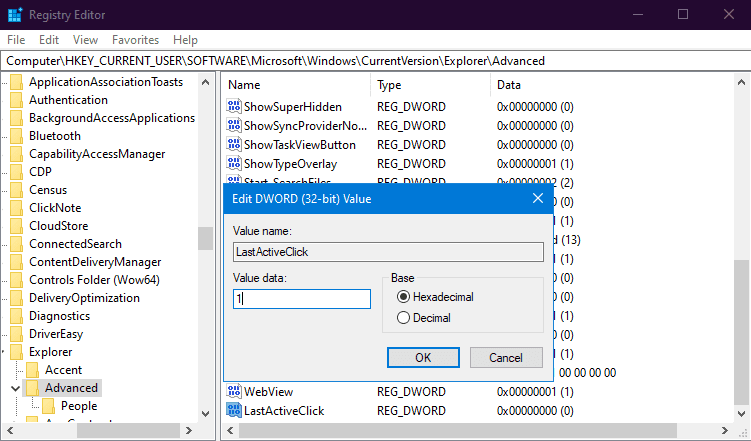The height and width of the screenshot is (441, 751).
Task: Select the Accent key in tree
Action: (63, 370)
